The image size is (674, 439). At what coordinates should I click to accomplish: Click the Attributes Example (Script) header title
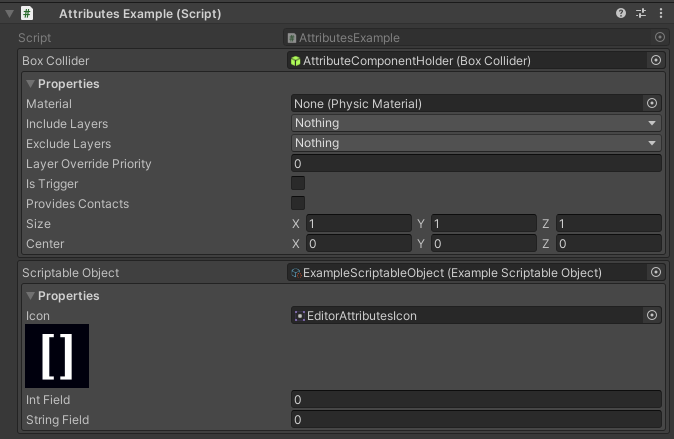[140, 14]
